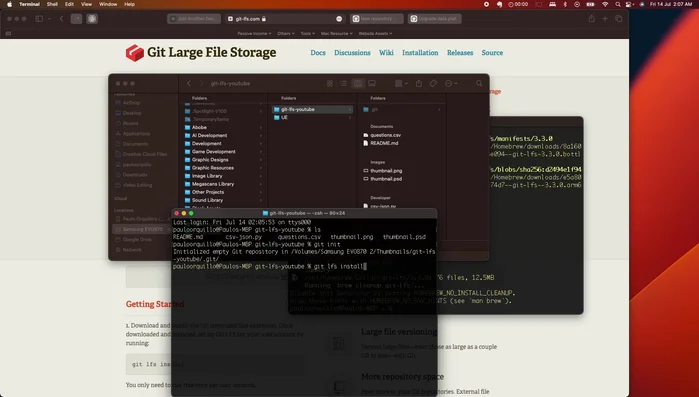Open page menu in address bar

[339, 19]
